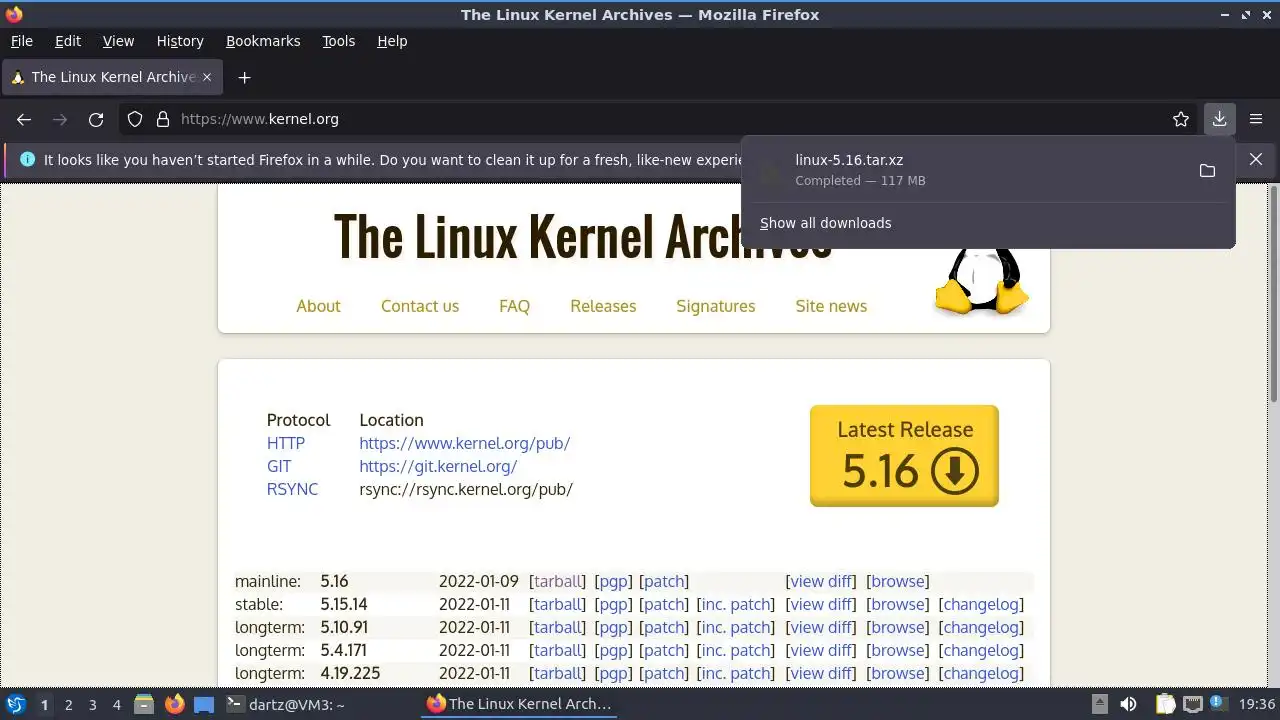The width and height of the screenshot is (1280, 720).
Task: Download the mainline 5.16 tarball
Action: pyautogui.click(x=558, y=581)
